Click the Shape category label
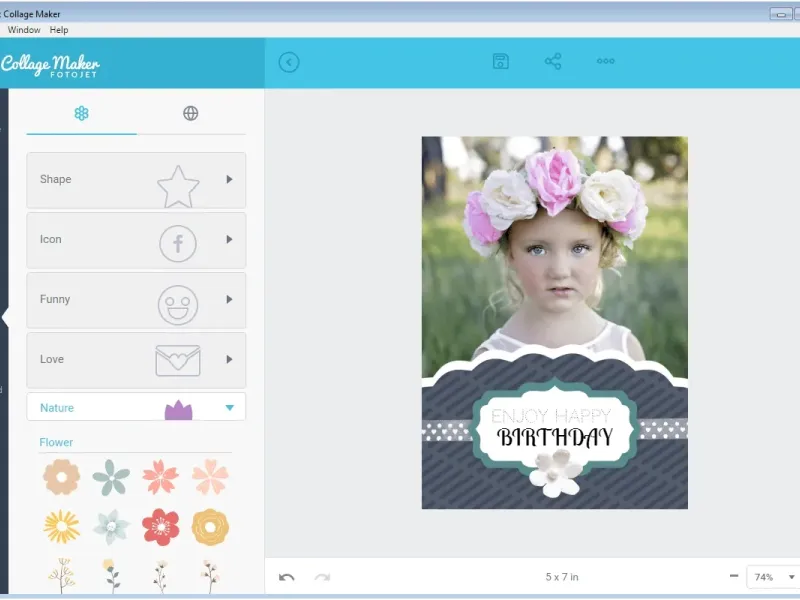This screenshot has height=600, width=800. click(56, 179)
